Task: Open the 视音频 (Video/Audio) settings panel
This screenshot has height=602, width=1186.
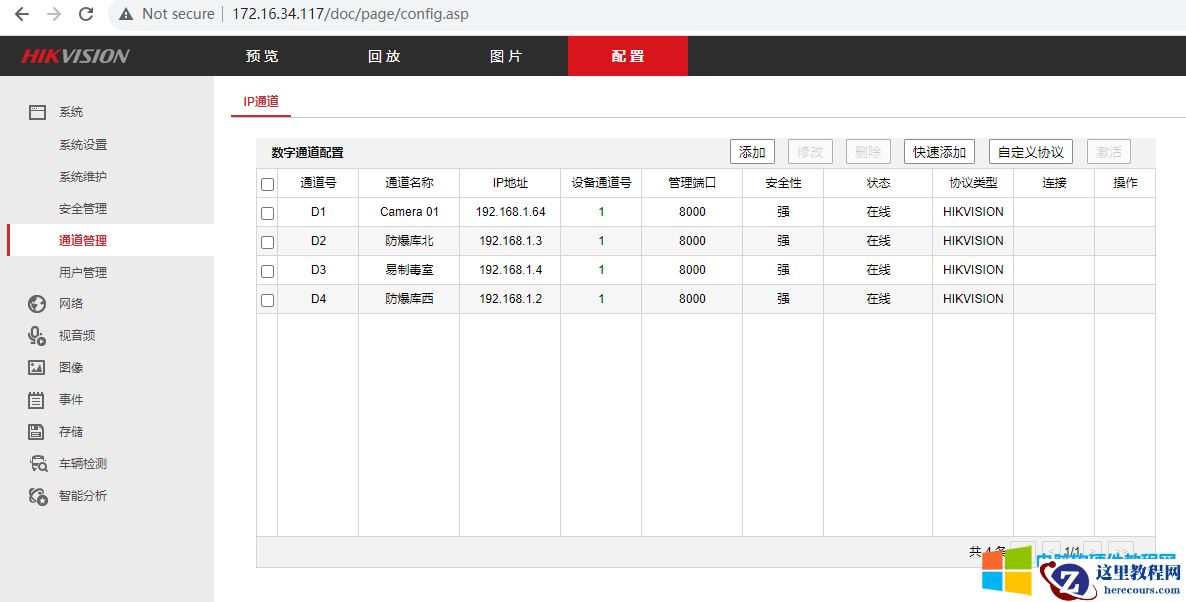Action: (x=70, y=335)
